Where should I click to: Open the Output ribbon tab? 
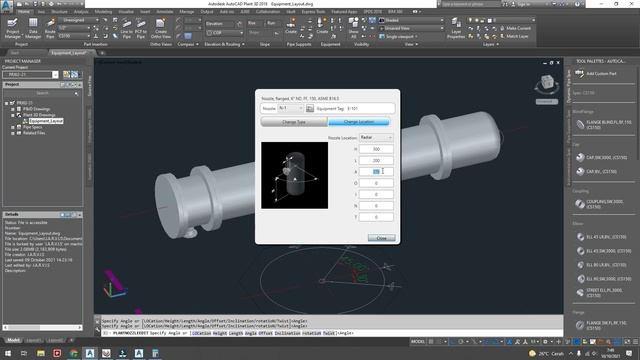(207, 12)
